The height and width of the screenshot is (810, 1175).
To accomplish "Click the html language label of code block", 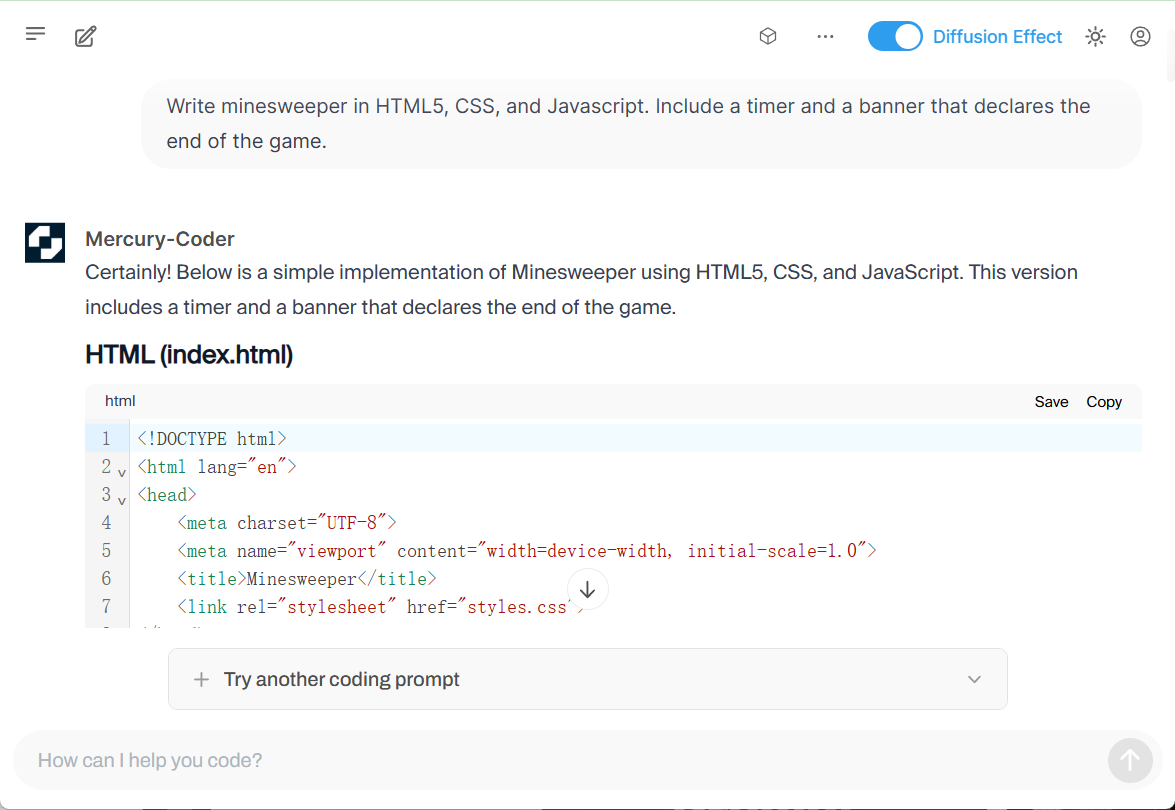I will pyautogui.click(x=120, y=401).
